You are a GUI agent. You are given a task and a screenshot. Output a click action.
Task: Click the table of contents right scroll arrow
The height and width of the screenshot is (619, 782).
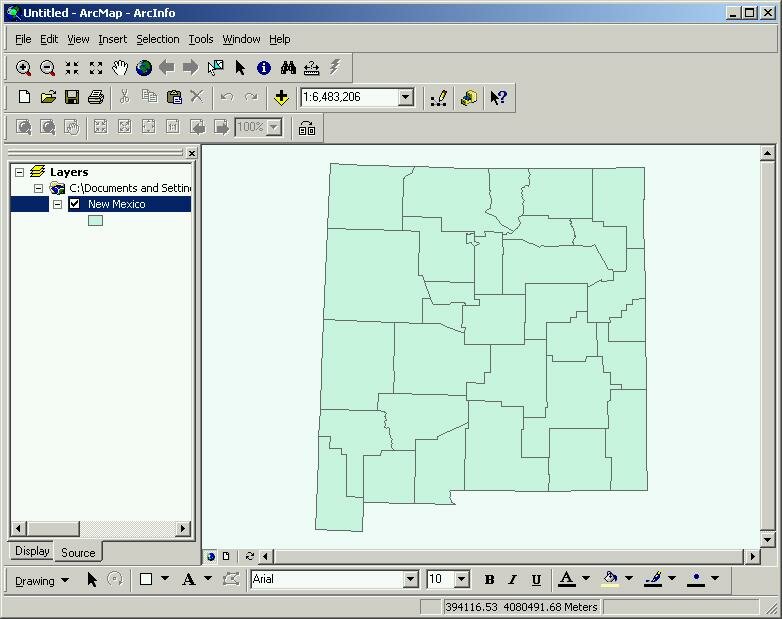pos(183,528)
